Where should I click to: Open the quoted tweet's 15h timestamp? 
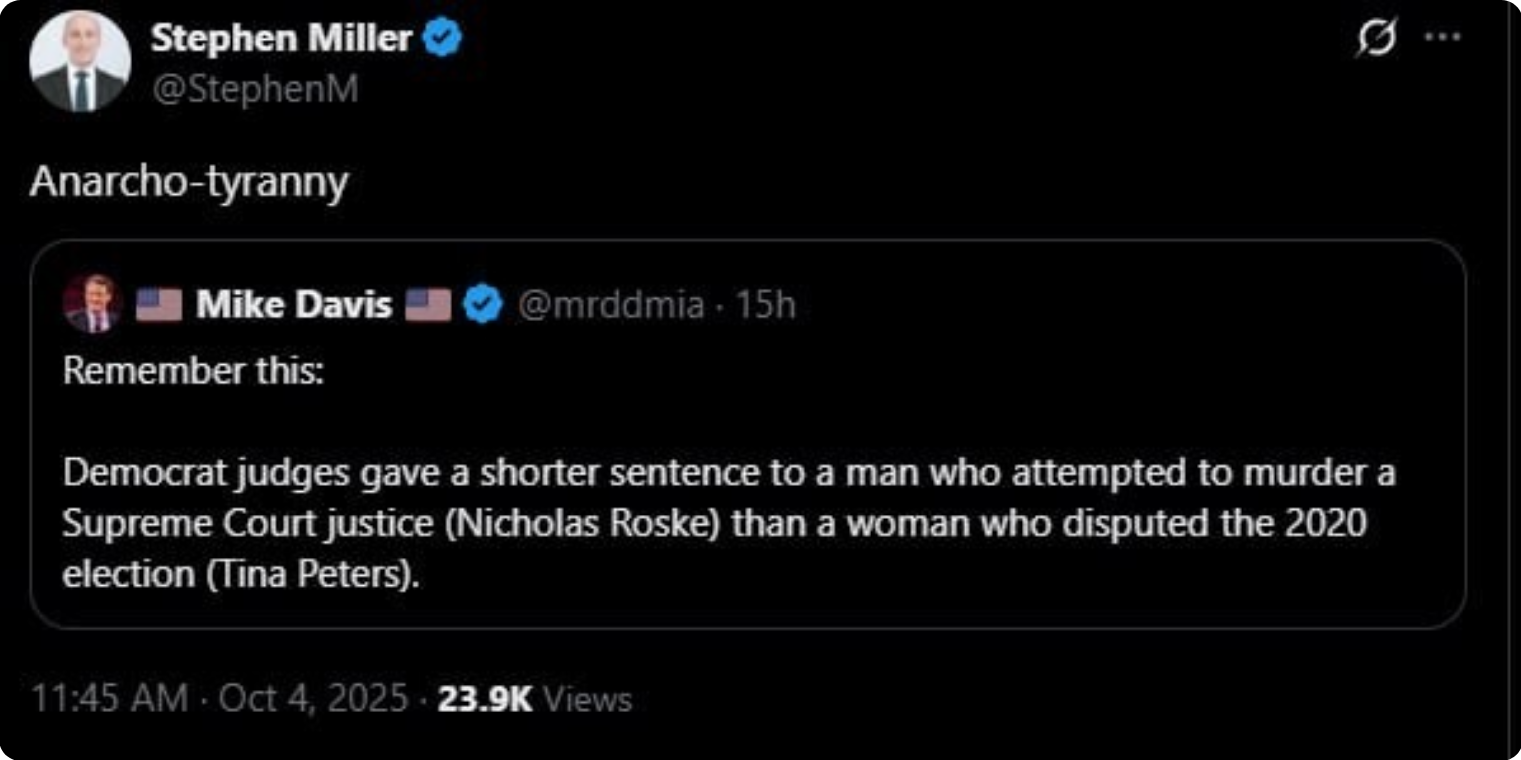click(765, 304)
